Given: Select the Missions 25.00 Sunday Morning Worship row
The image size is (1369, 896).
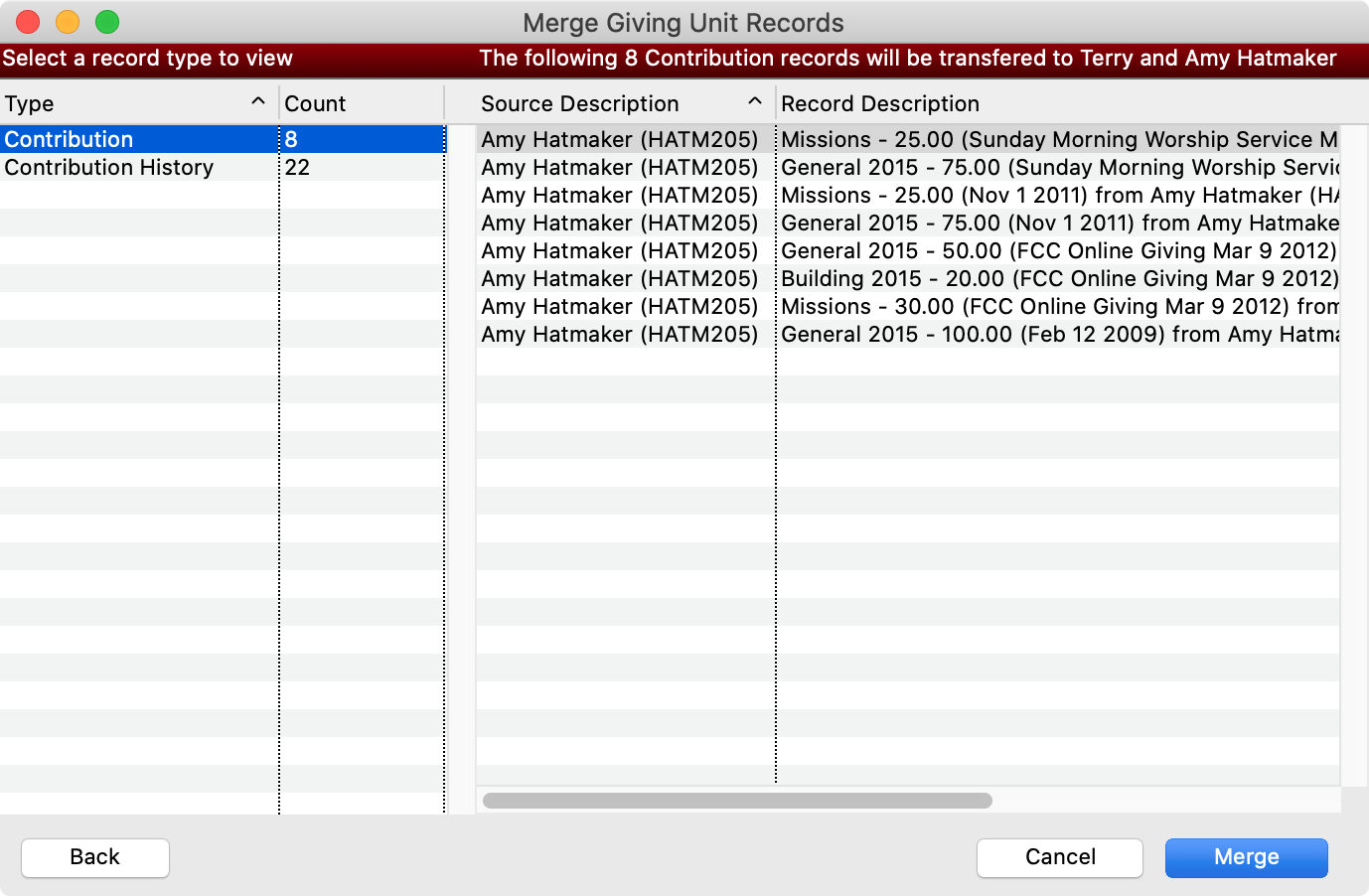Looking at the screenshot, I should pos(1058,139).
